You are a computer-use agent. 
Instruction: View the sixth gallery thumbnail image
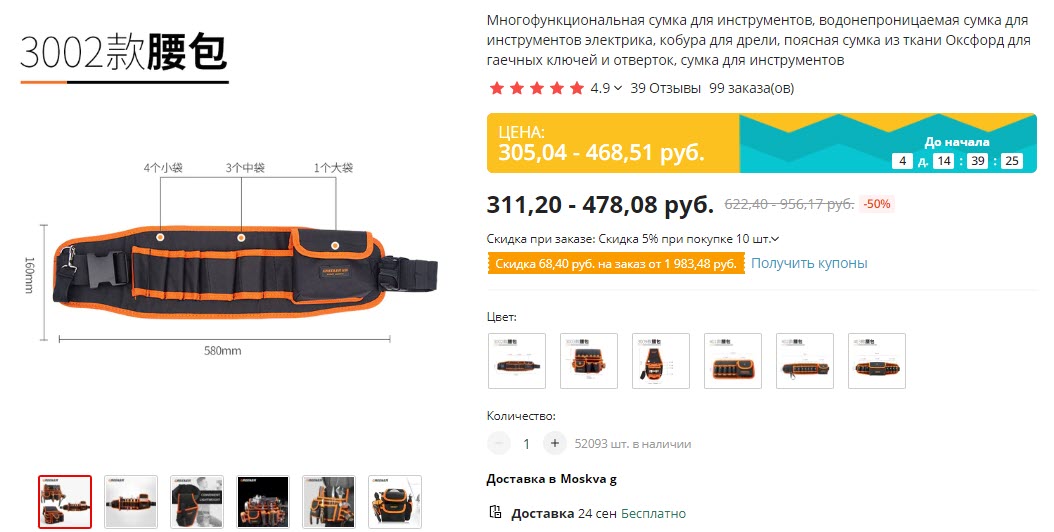(395, 502)
